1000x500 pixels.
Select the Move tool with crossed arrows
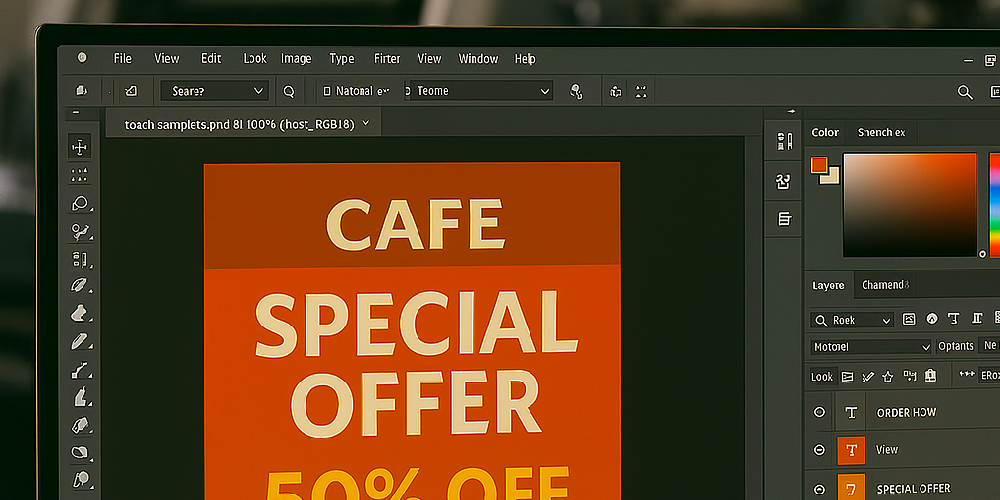(80, 148)
